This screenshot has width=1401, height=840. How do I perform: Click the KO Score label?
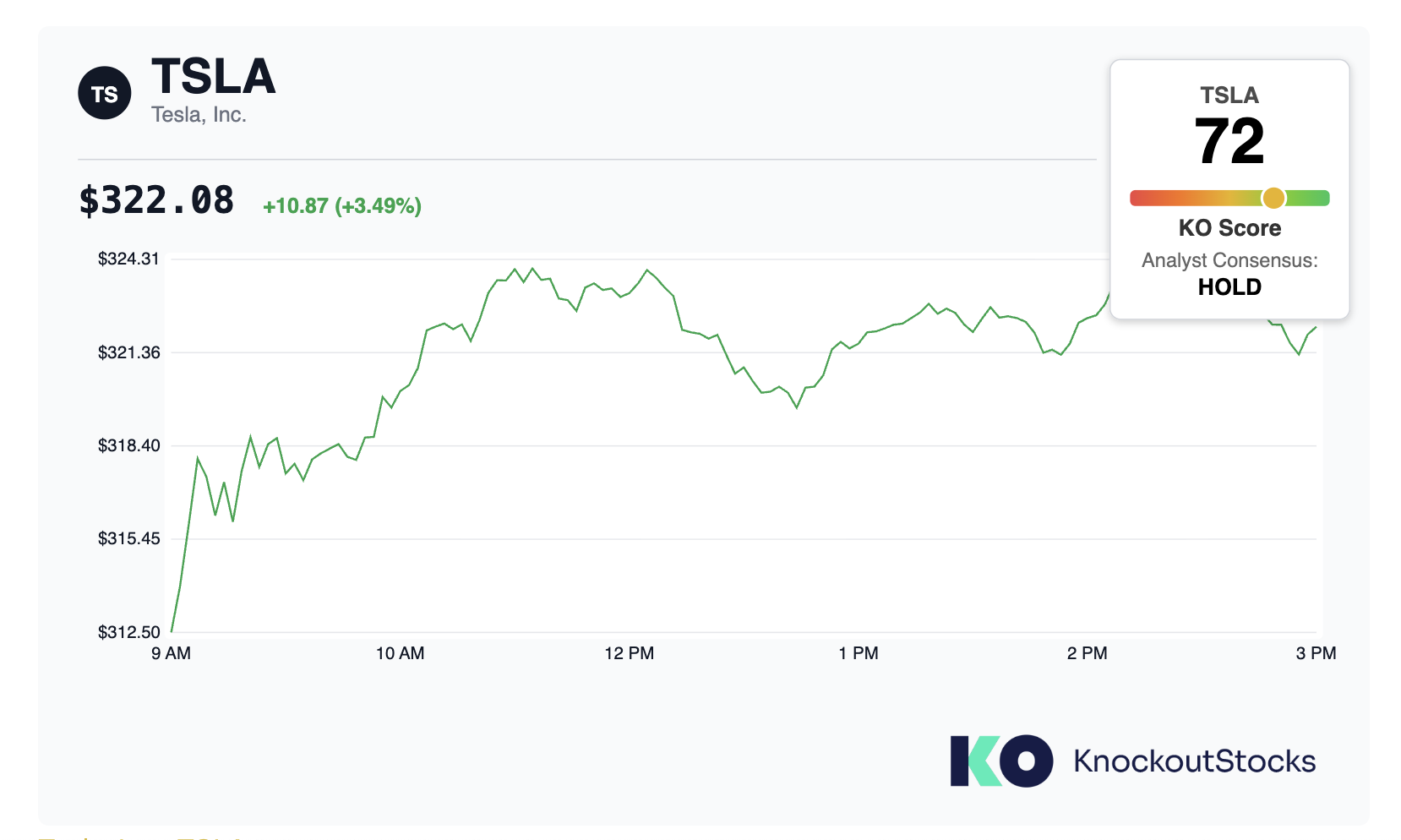pyautogui.click(x=1229, y=228)
